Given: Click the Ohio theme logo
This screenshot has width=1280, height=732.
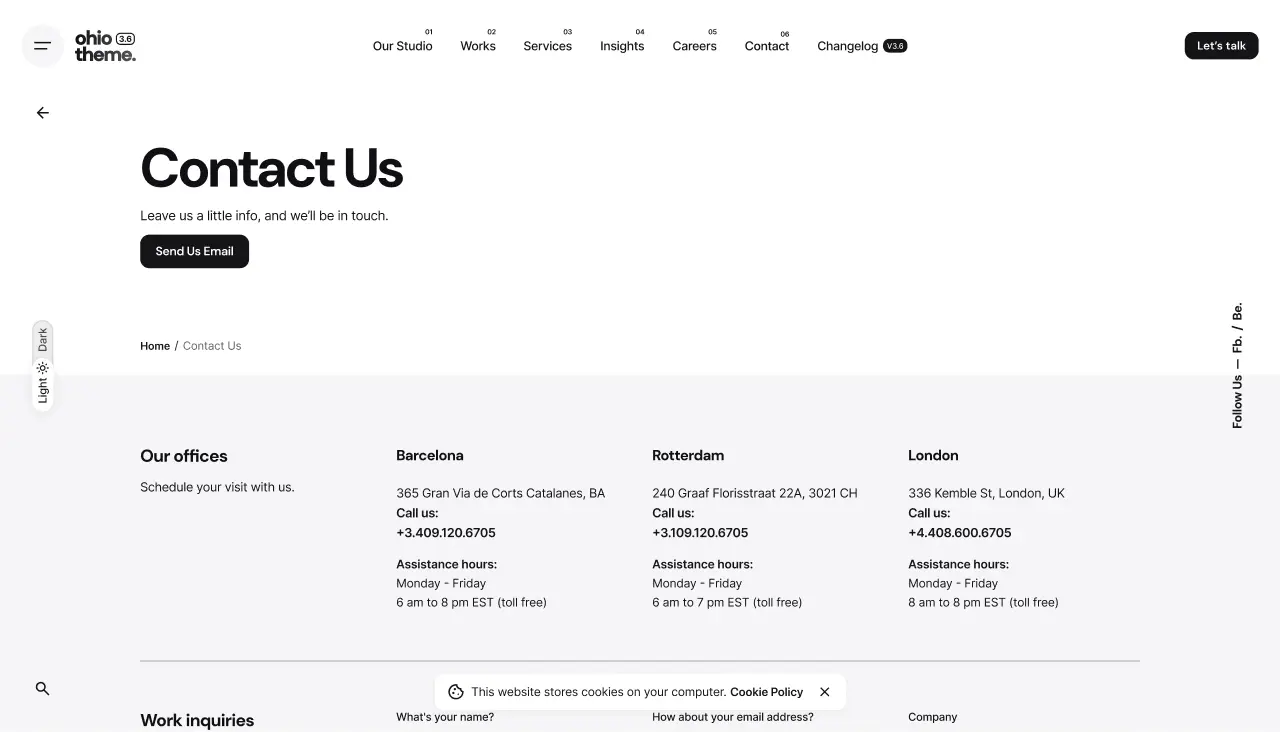Looking at the screenshot, I should pos(105,46).
